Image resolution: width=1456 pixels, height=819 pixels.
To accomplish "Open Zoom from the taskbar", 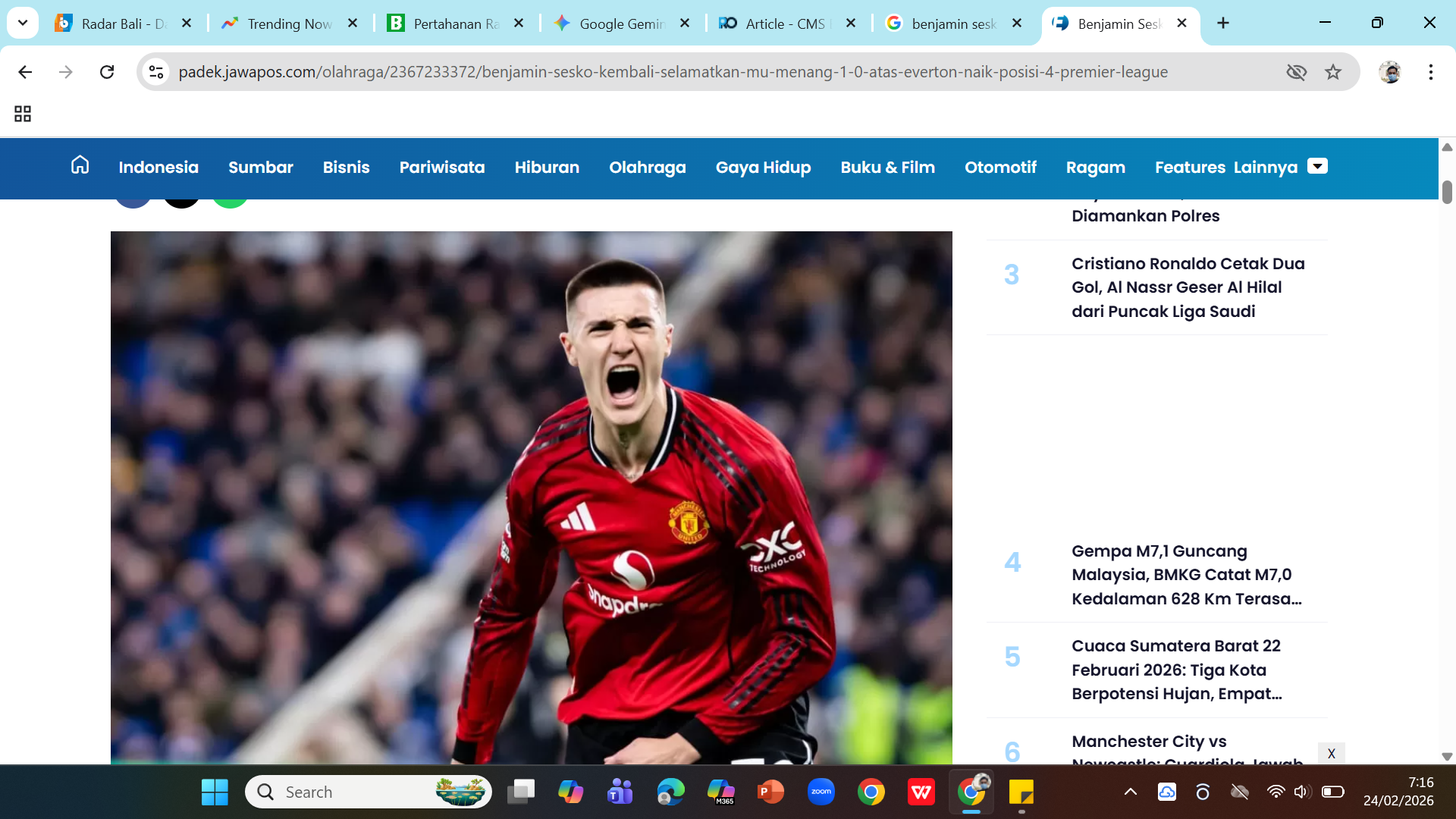I will click(821, 792).
